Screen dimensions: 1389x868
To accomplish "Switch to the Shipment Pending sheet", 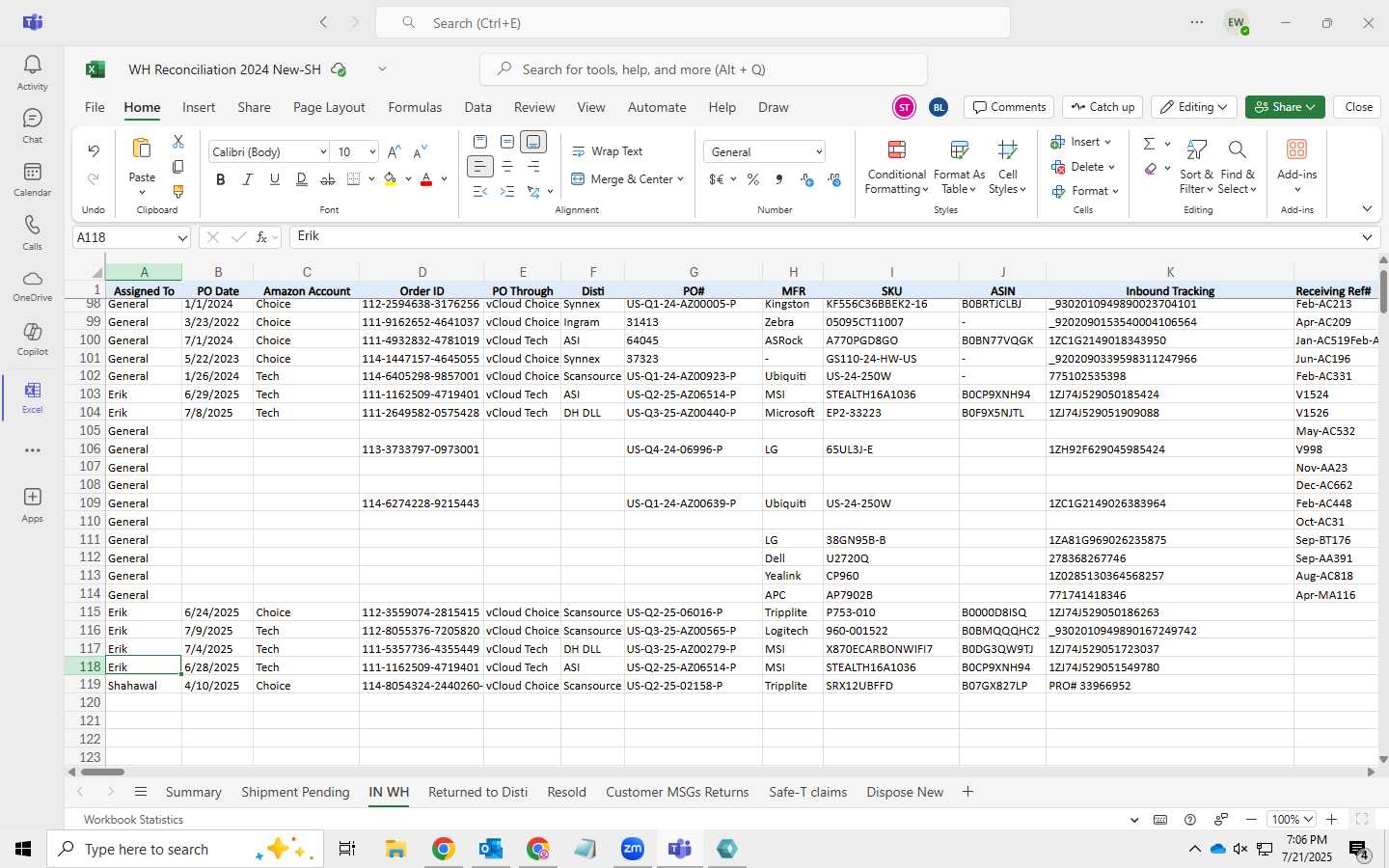I will pos(295,792).
